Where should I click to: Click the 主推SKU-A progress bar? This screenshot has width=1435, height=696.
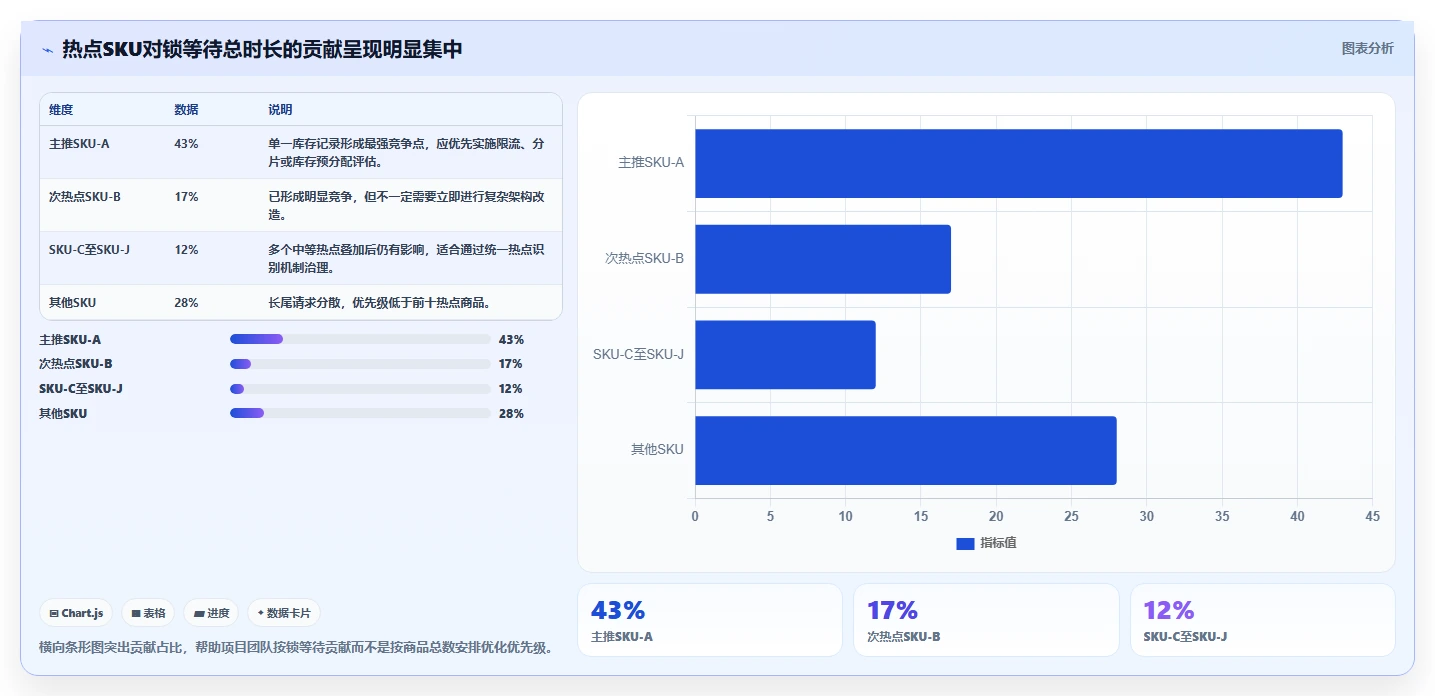(360, 339)
